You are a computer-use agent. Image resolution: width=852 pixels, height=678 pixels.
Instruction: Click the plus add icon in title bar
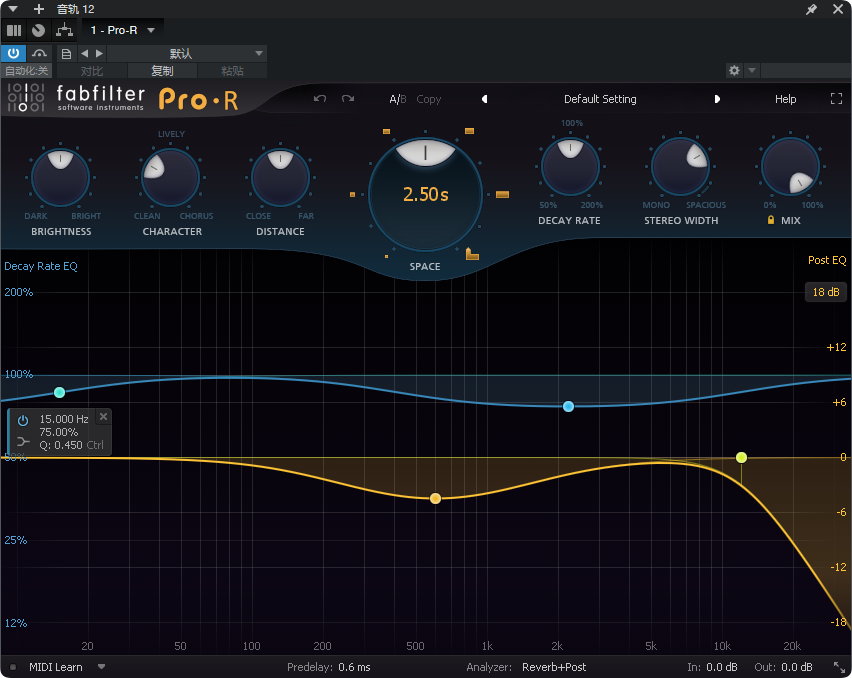click(39, 9)
